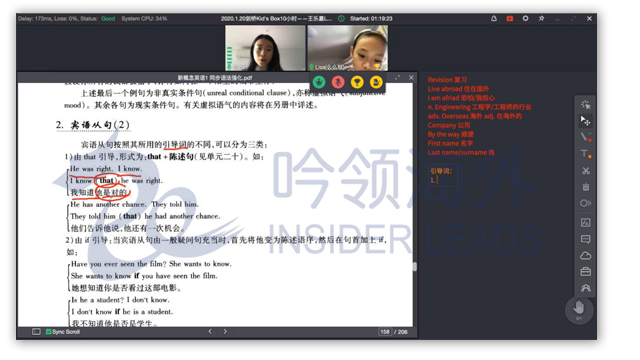Viewport: 640px width, 360px height.
Task: Toggle the raise hand button
Action: tap(579, 309)
